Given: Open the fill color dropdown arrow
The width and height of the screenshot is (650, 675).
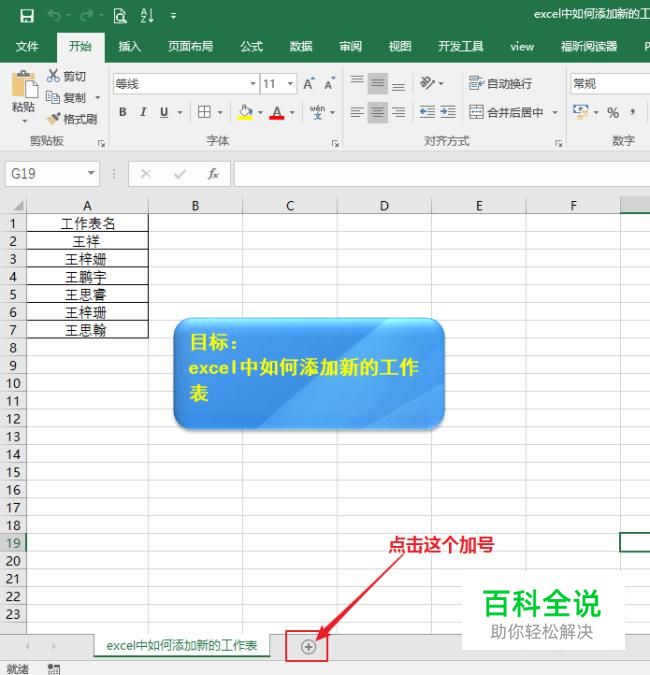Looking at the screenshot, I should (260, 113).
